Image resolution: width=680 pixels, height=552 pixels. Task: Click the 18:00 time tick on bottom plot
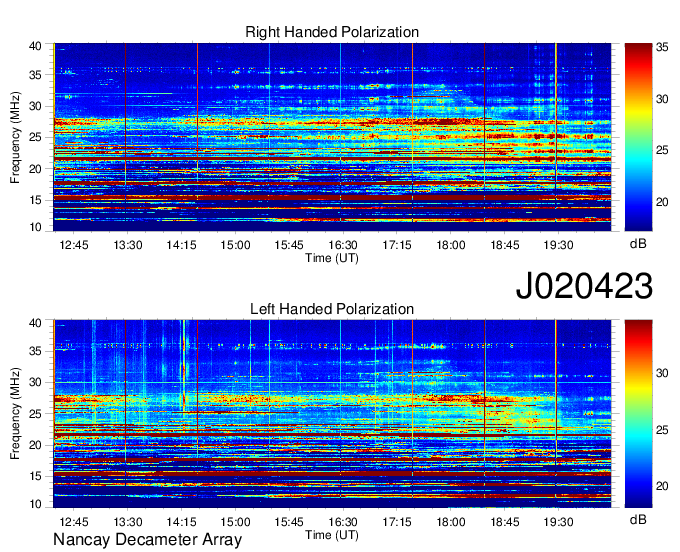pos(451,522)
